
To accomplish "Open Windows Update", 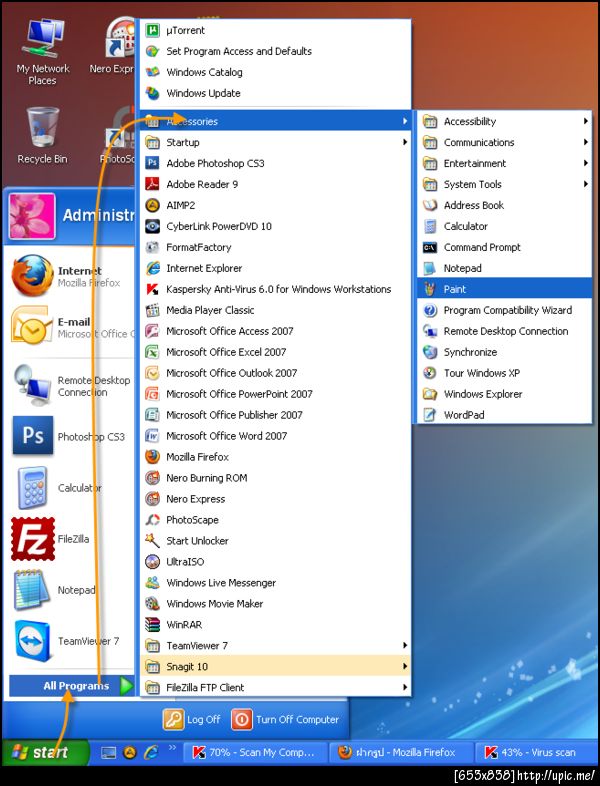I will pyautogui.click(x=275, y=93).
